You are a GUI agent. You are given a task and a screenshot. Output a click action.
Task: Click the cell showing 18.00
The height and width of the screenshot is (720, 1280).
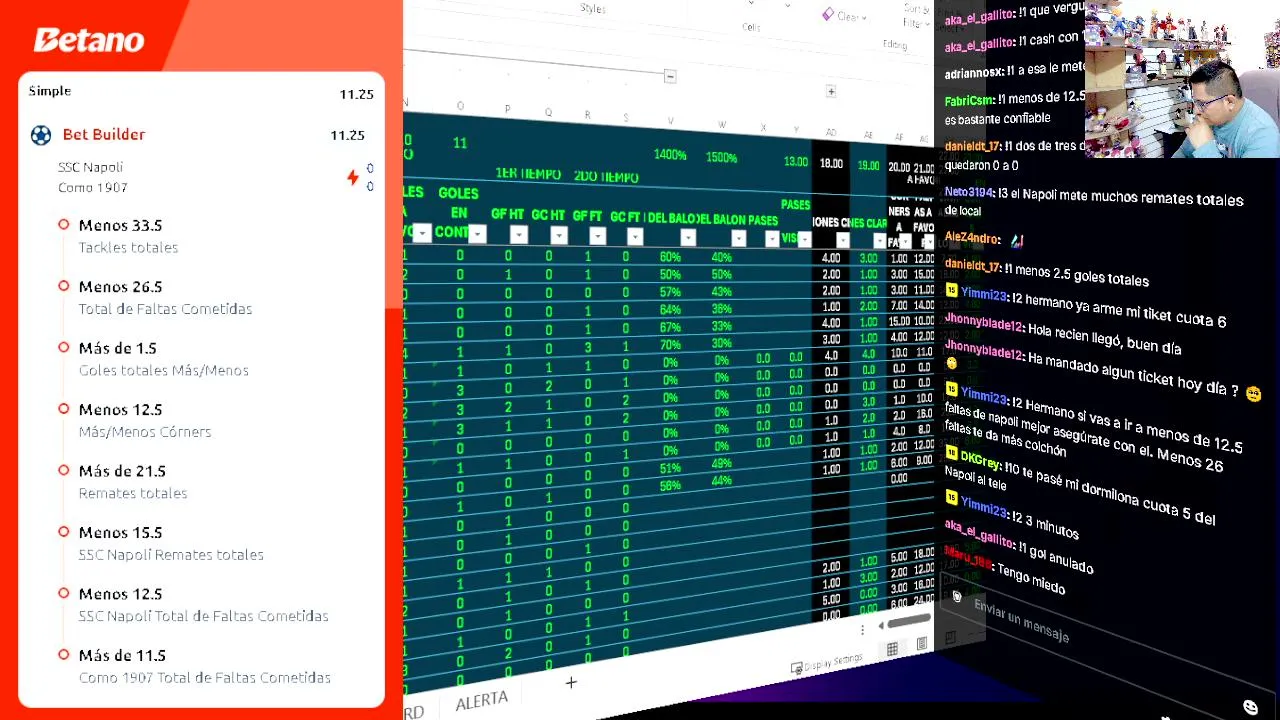831,163
